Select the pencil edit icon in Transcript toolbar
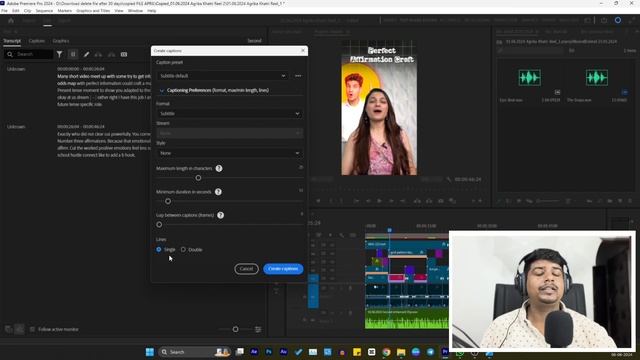 click(x=86, y=54)
